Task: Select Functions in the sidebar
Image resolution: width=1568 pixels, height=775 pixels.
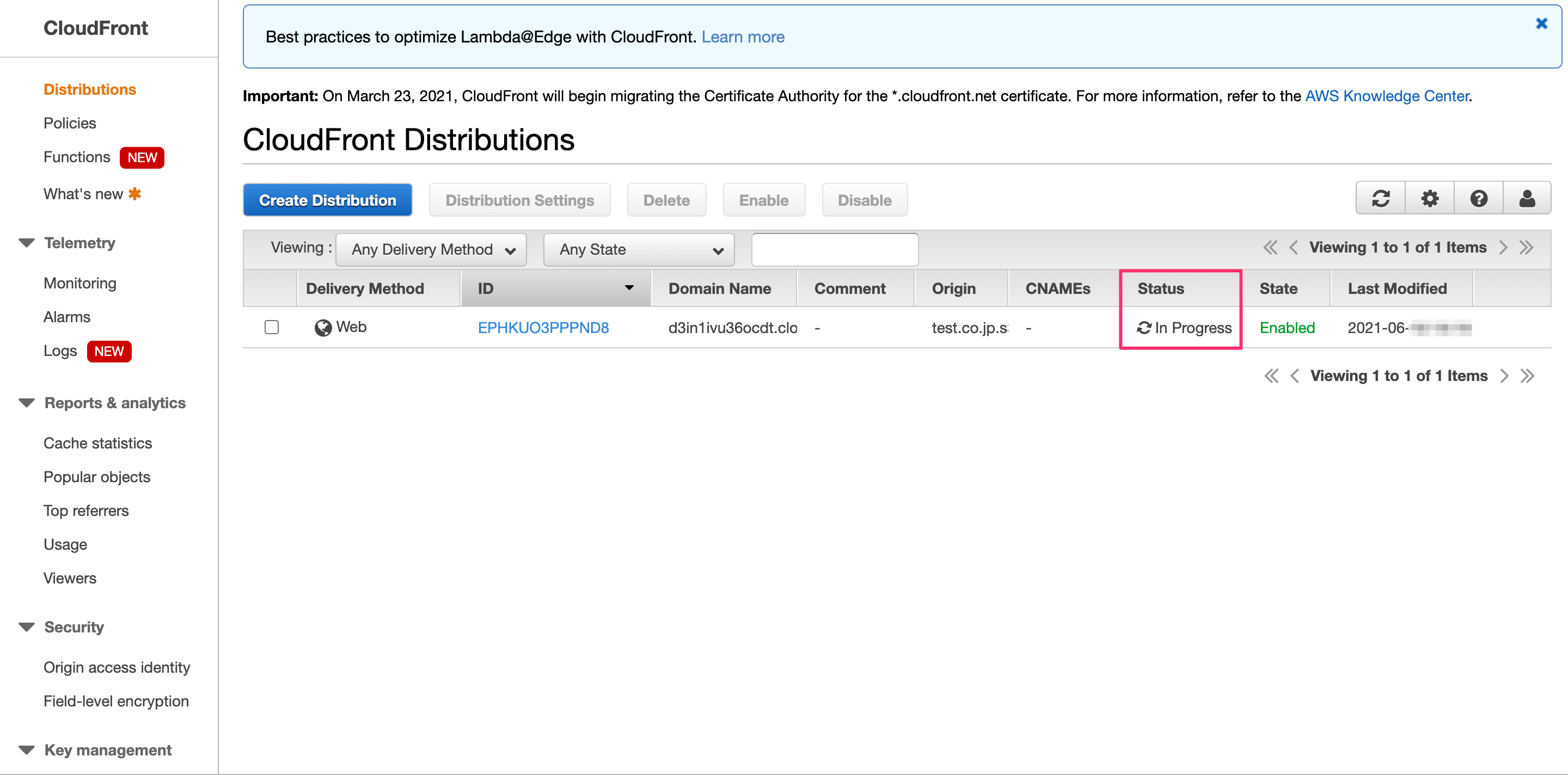Action: pyautogui.click(x=77, y=156)
